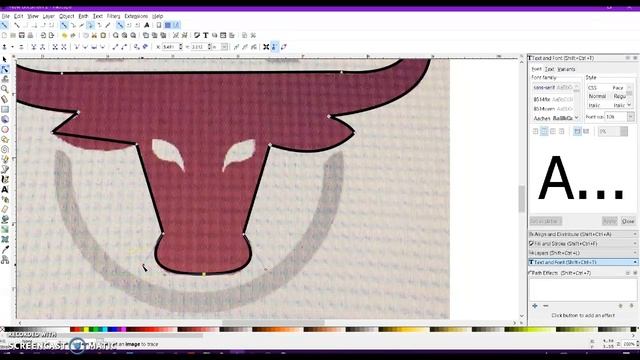Viewport: 640px width, 360px height.
Task: Select the Paint Bucket tool
Action: [x=5, y=219]
